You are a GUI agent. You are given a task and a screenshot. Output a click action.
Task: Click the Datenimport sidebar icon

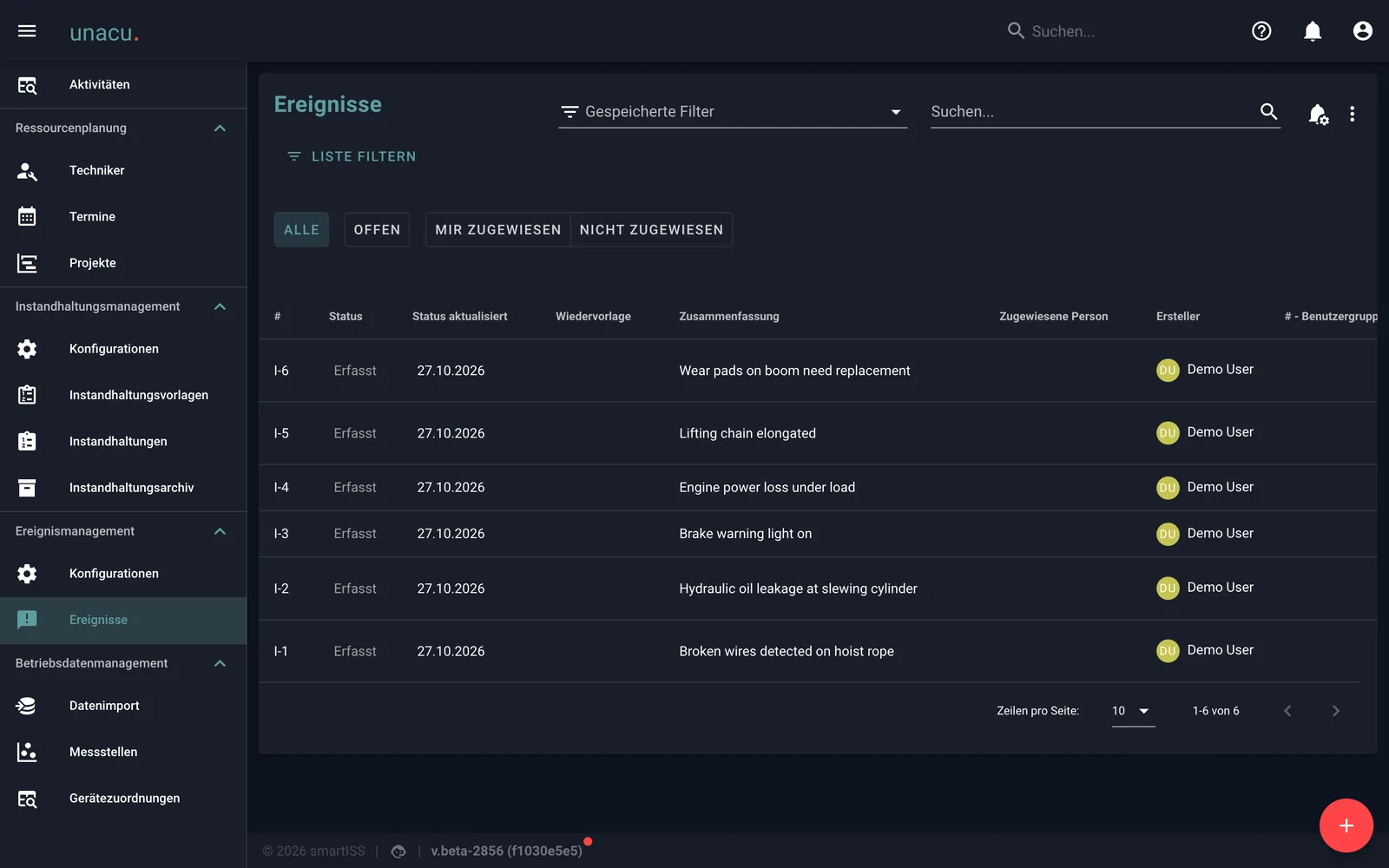point(27,706)
